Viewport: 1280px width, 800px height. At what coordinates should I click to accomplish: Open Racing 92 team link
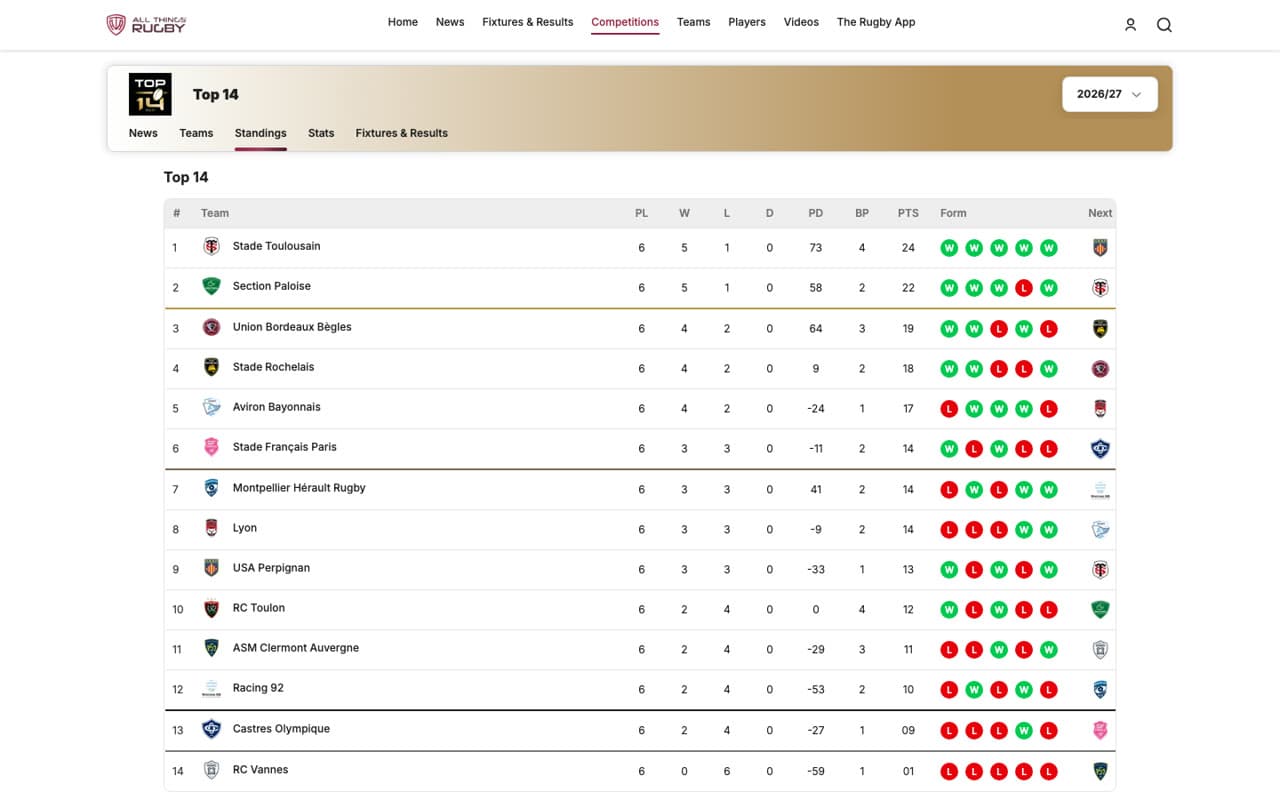coord(258,688)
